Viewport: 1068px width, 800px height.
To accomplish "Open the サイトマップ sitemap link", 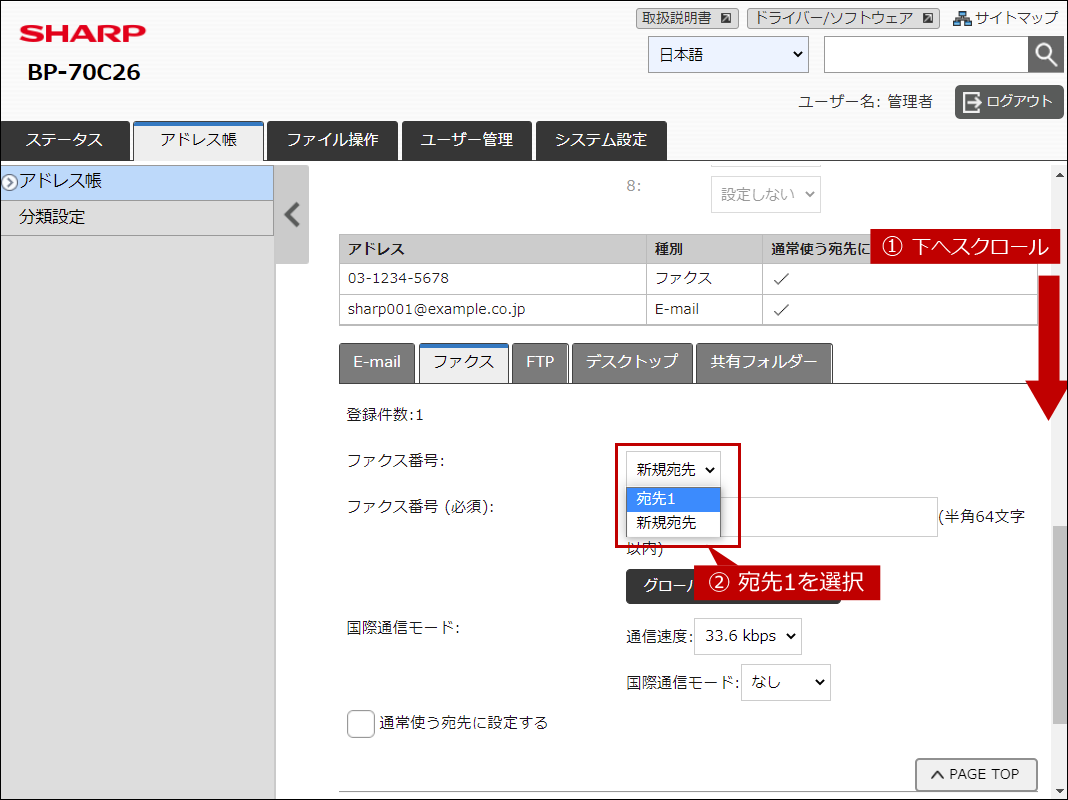I will tap(1004, 18).
